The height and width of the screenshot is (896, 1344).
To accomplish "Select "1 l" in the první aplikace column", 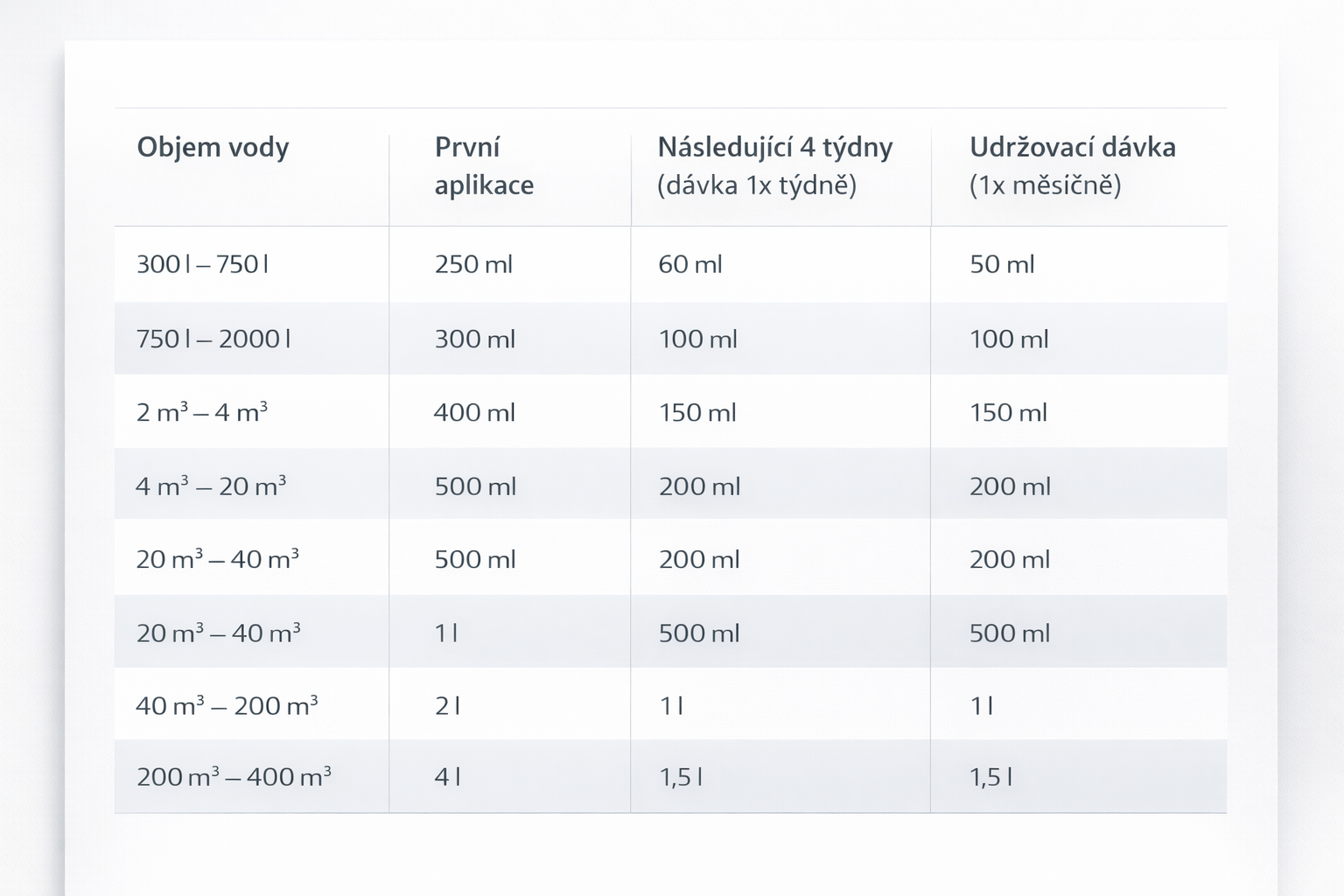I will [446, 633].
